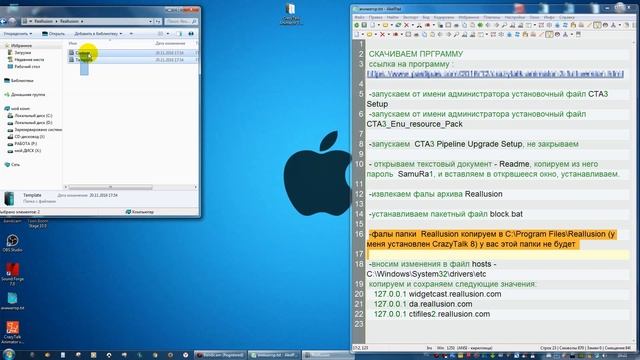The width and height of the screenshot is (640, 360).
Task: Select Недавние места in Explorer sidebar
Action: 29,60
